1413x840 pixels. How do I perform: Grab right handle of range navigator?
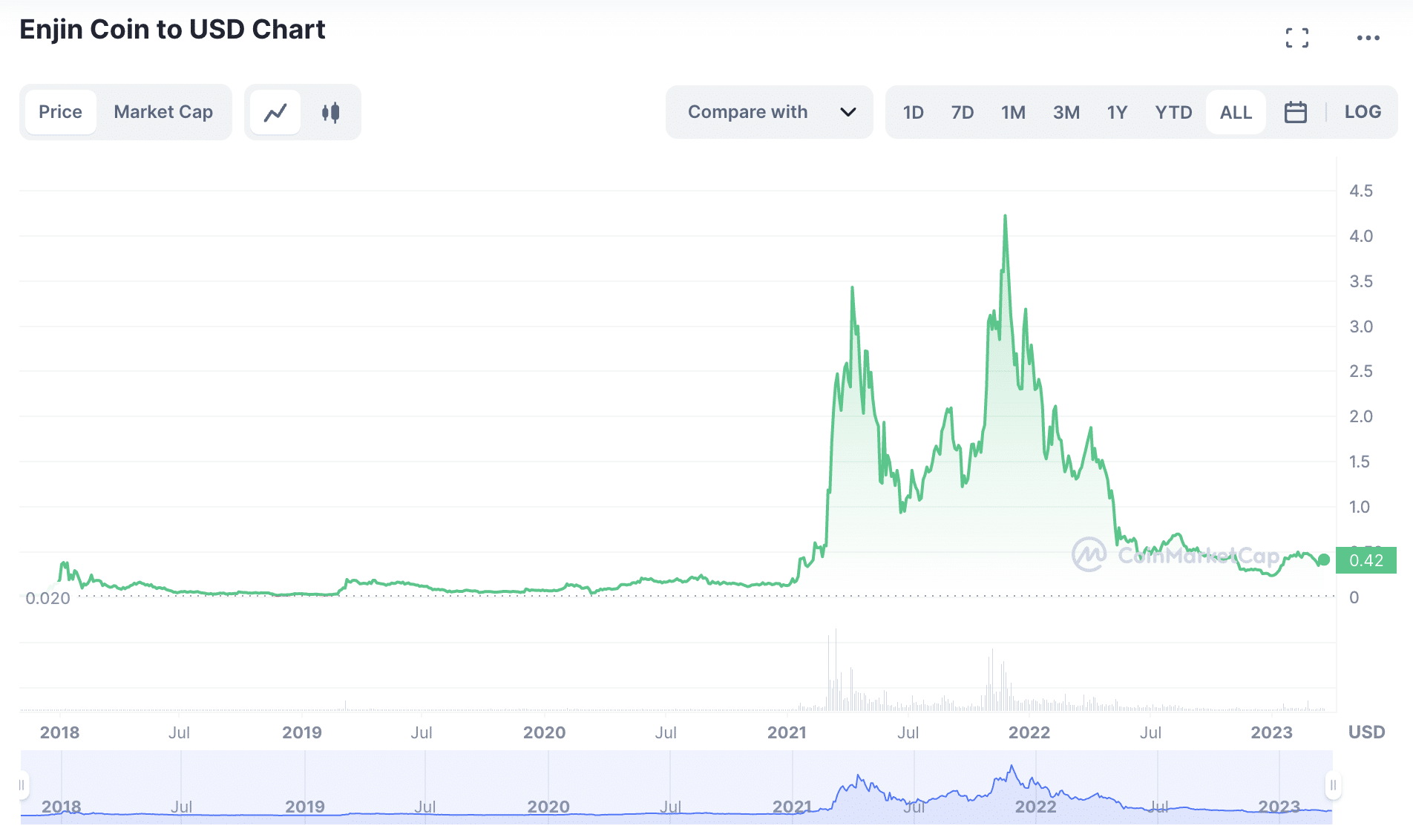click(1333, 785)
